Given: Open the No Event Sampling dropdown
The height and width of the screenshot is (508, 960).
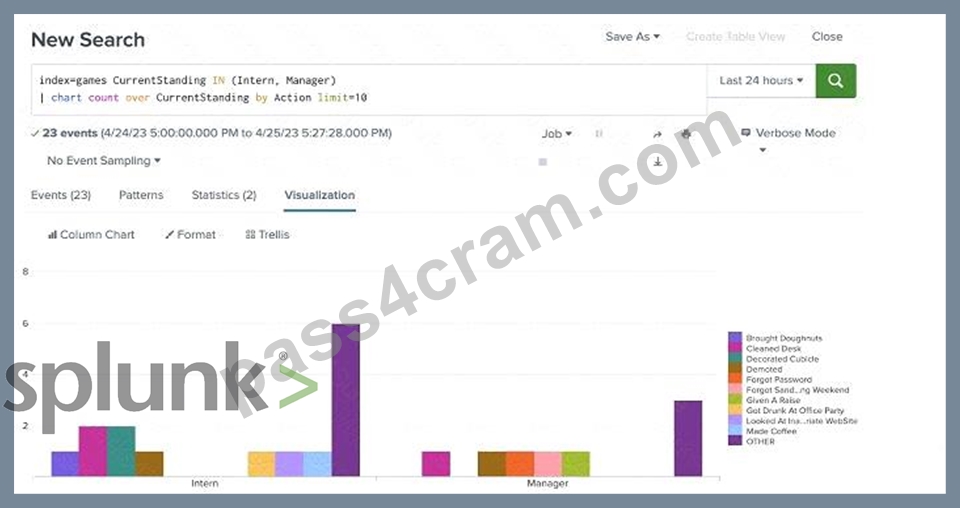Looking at the screenshot, I should 103,161.
